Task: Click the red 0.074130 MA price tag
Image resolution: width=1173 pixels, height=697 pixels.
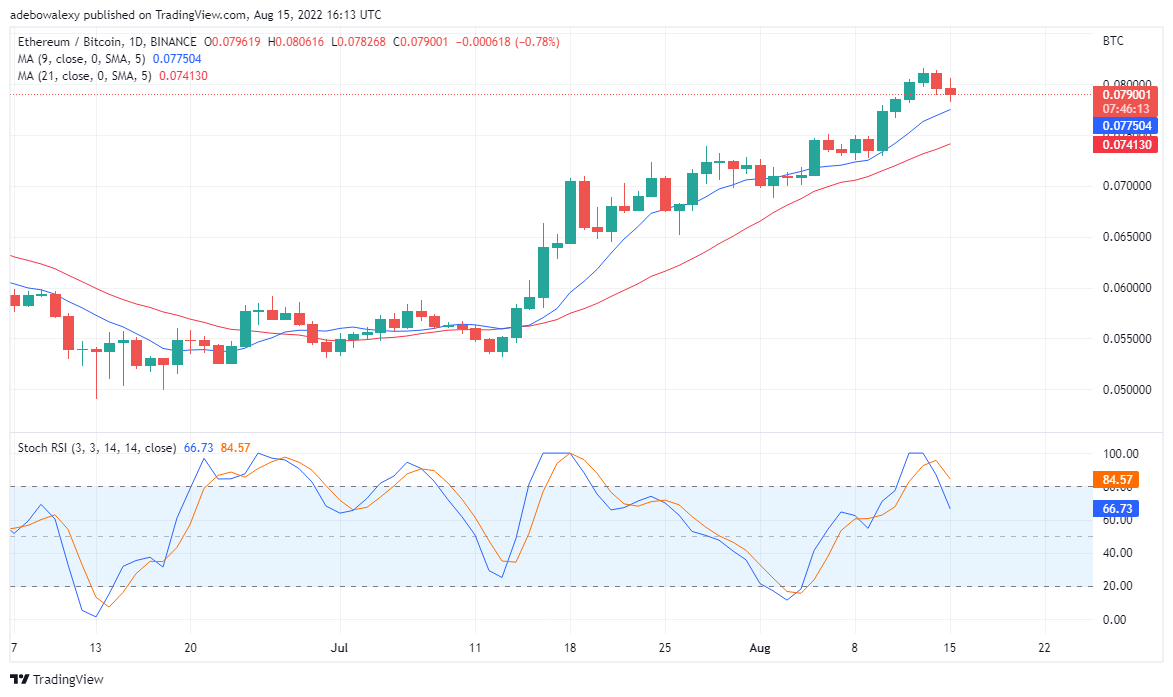Action: tap(1126, 144)
